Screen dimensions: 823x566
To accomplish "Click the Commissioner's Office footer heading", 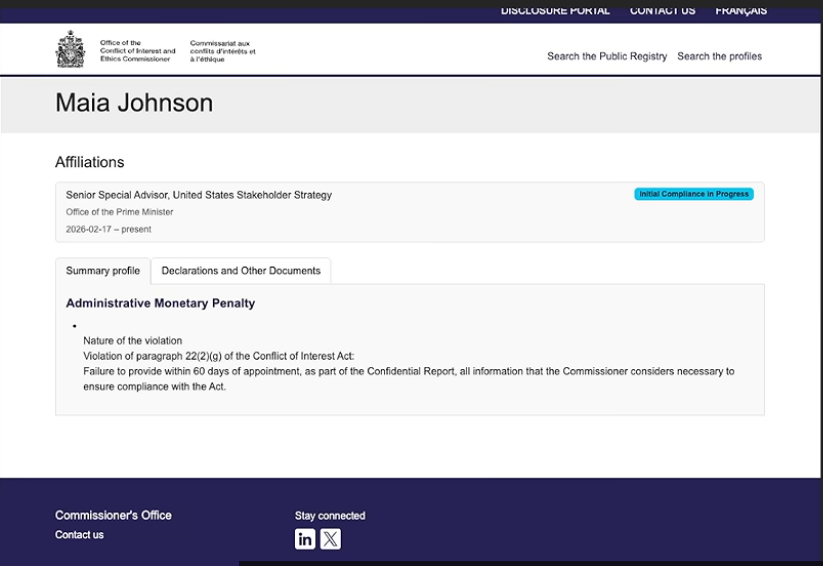I will [x=113, y=516].
